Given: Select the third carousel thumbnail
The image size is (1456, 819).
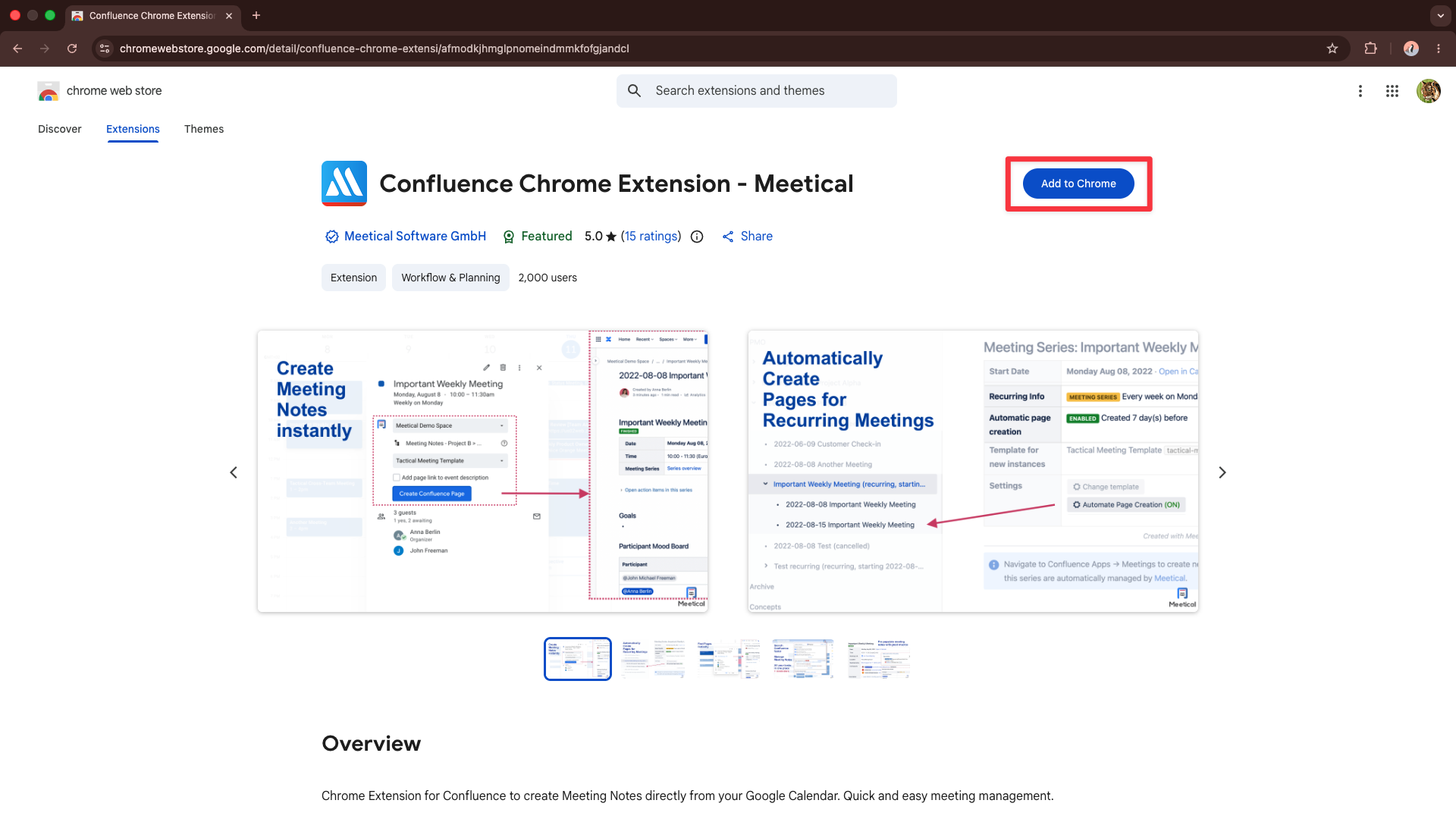Looking at the screenshot, I should (x=729, y=659).
